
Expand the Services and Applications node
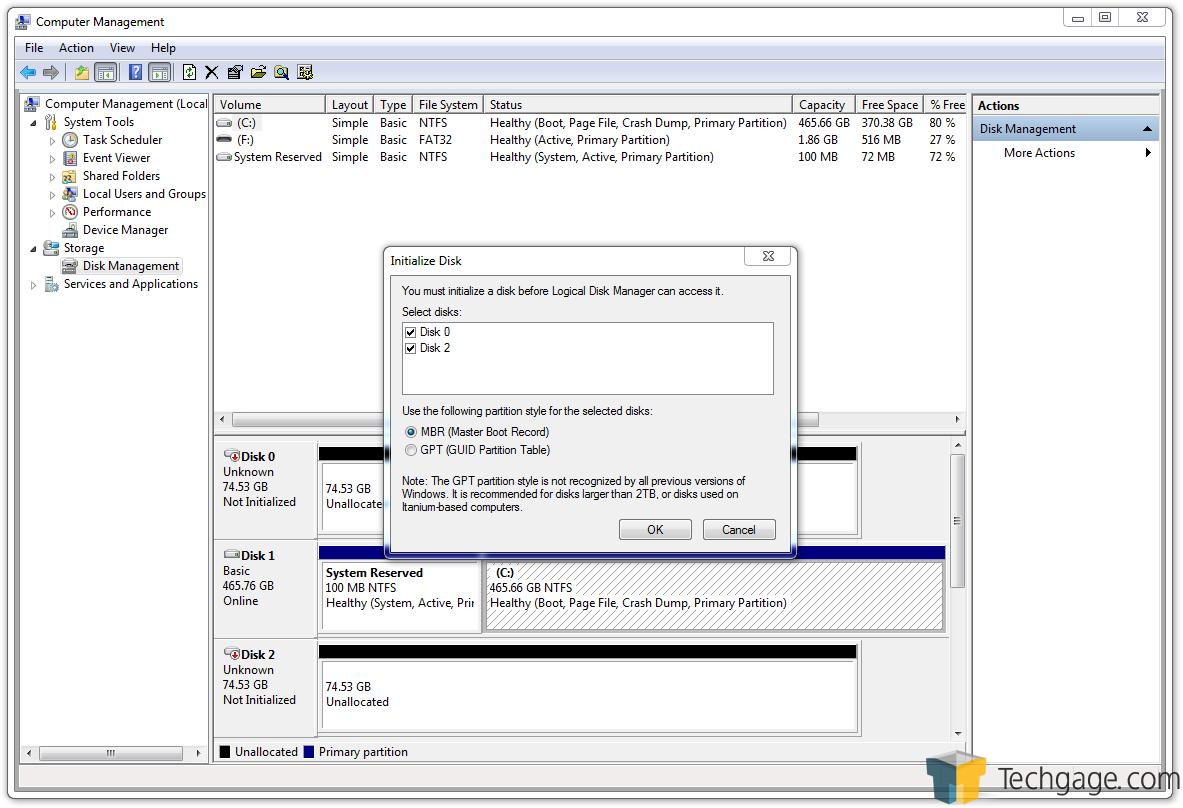click(34, 285)
